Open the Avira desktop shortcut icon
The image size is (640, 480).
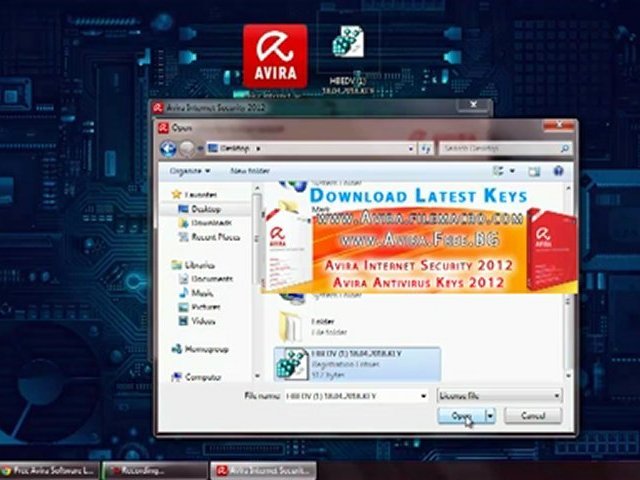coord(275,56)
